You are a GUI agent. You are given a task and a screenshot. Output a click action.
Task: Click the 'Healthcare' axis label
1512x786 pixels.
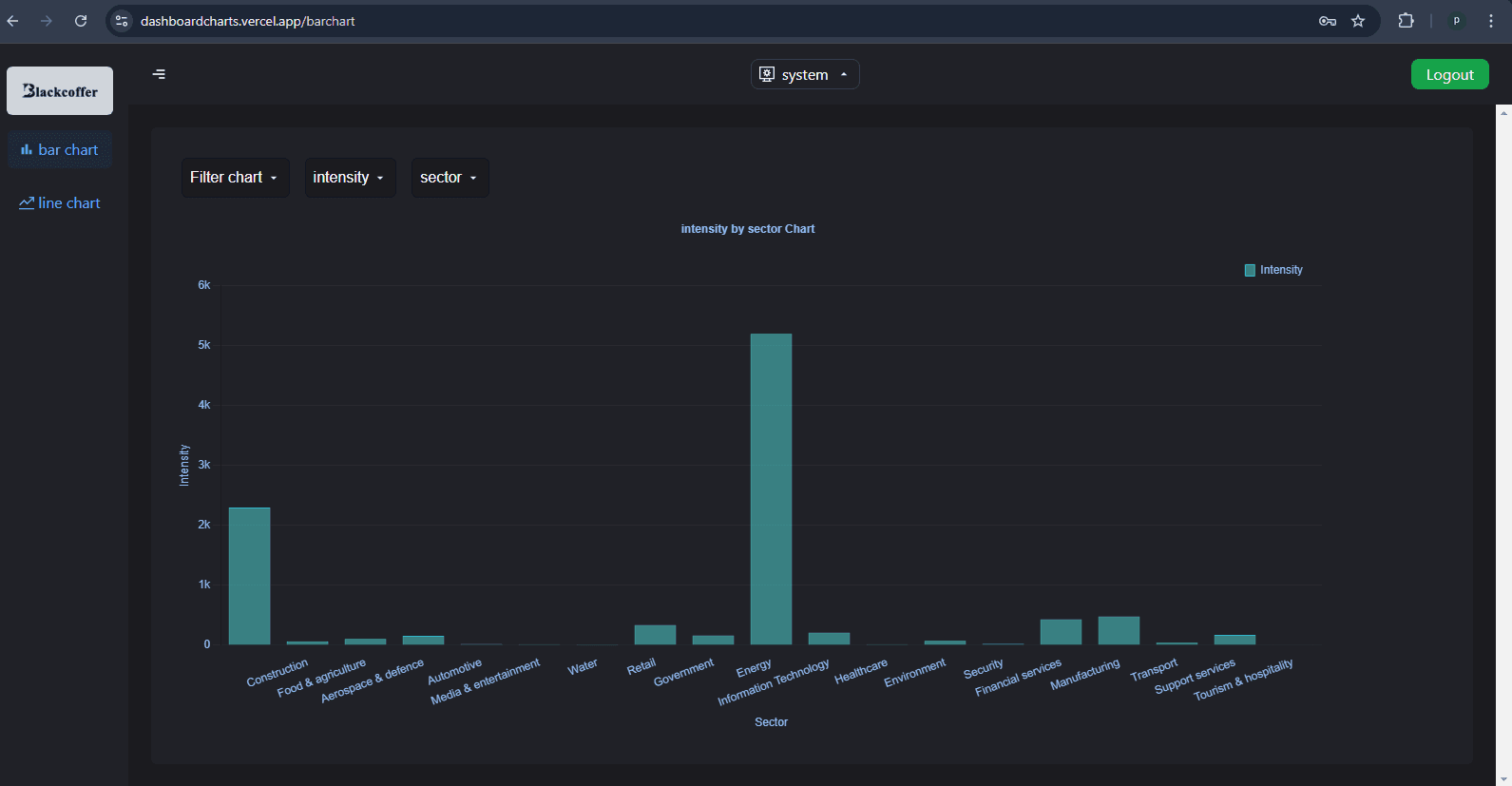pyautogui.click(x=861, y=671)
